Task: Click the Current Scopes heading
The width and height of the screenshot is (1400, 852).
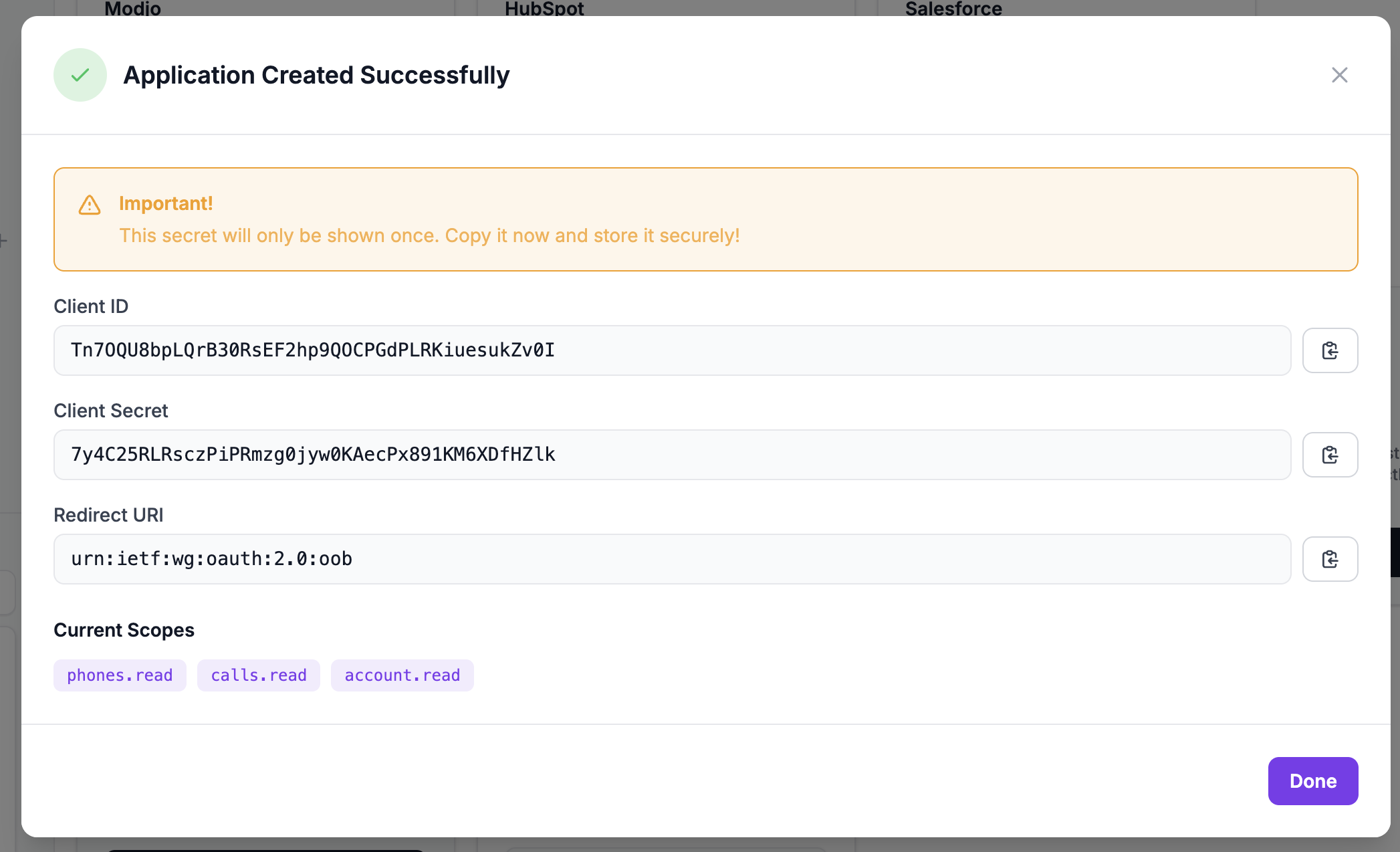Action: pos(124,629)
